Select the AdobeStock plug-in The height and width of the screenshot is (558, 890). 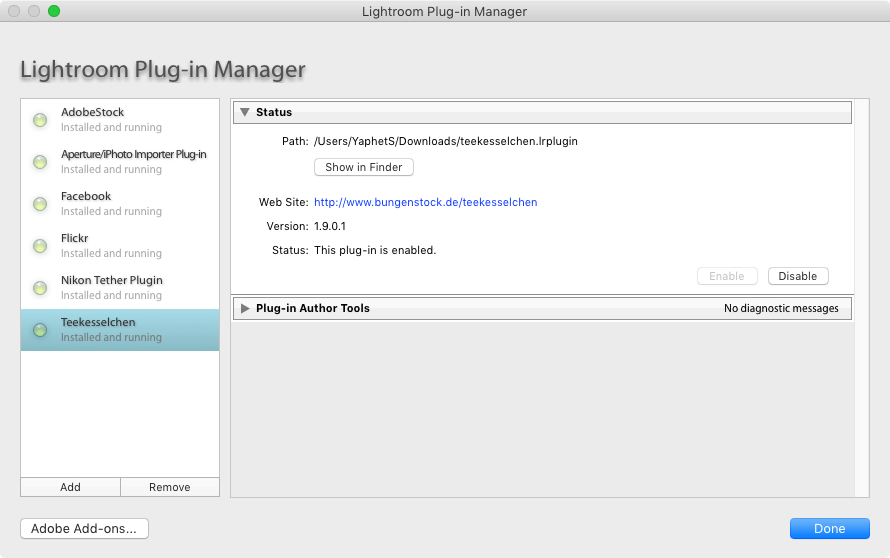pos(120,120)
